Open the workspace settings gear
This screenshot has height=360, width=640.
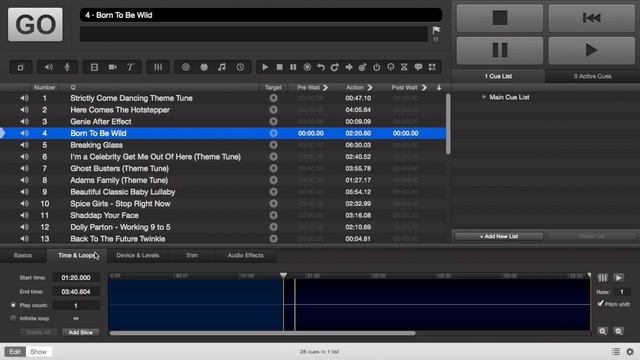click(630, 351)
